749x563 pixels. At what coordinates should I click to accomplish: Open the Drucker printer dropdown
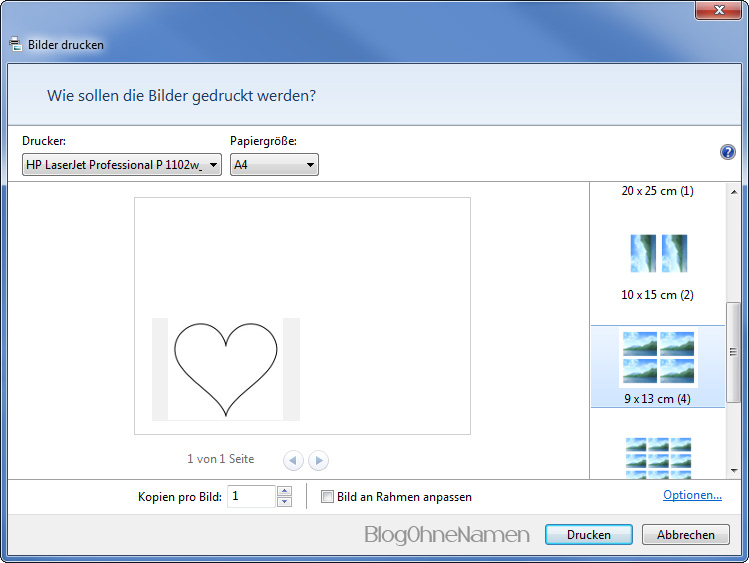click(x=121, y=165)
